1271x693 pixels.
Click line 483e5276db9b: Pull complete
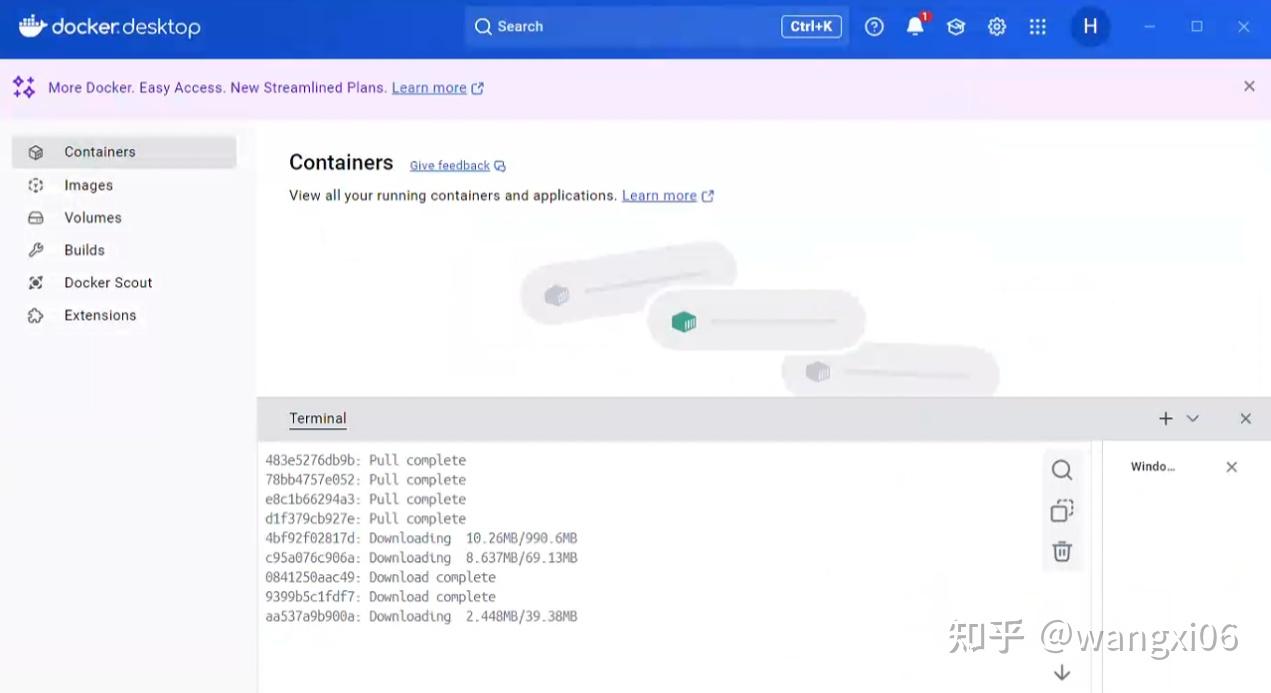click(x=366, y=461)
